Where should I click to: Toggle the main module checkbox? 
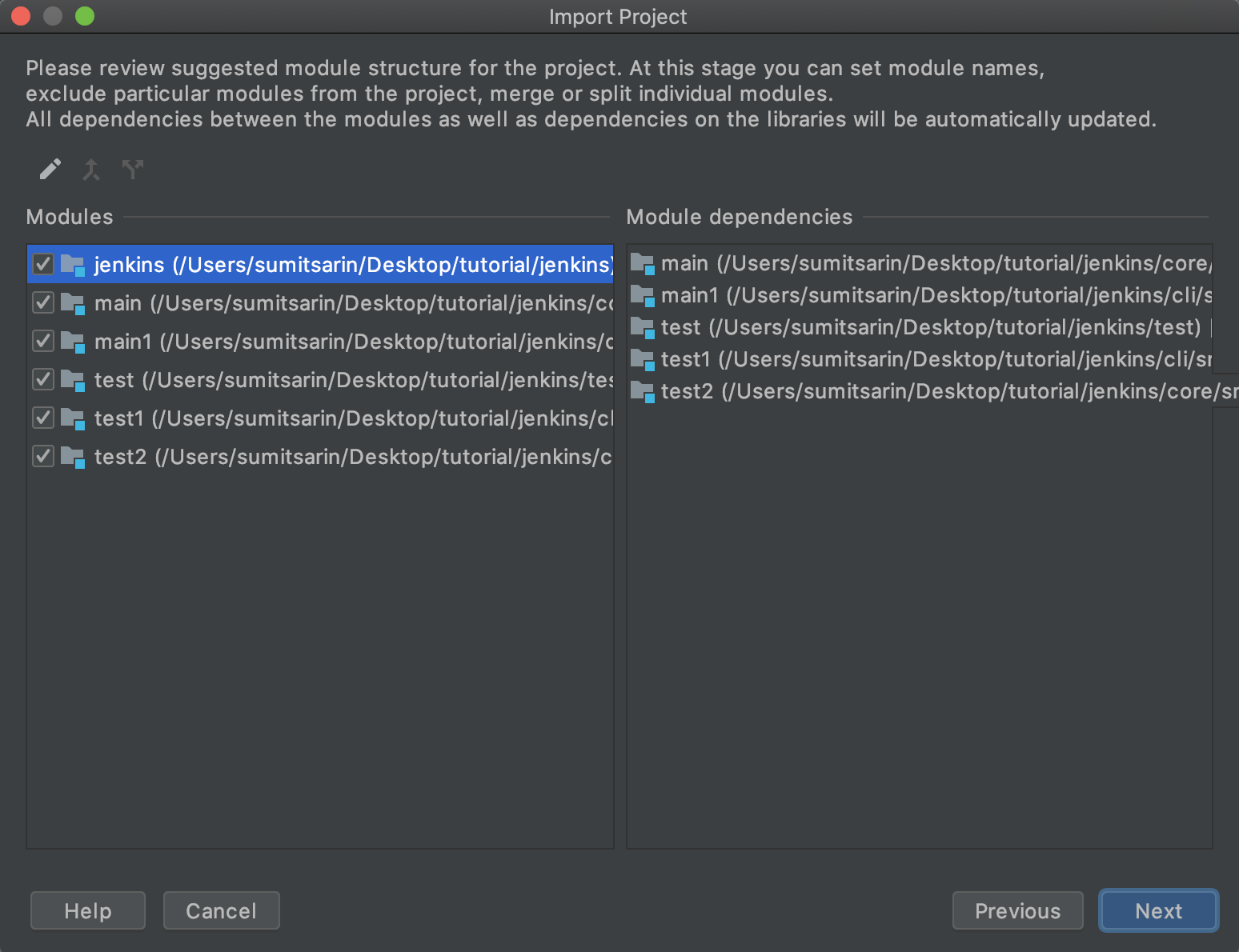[43, 302]
